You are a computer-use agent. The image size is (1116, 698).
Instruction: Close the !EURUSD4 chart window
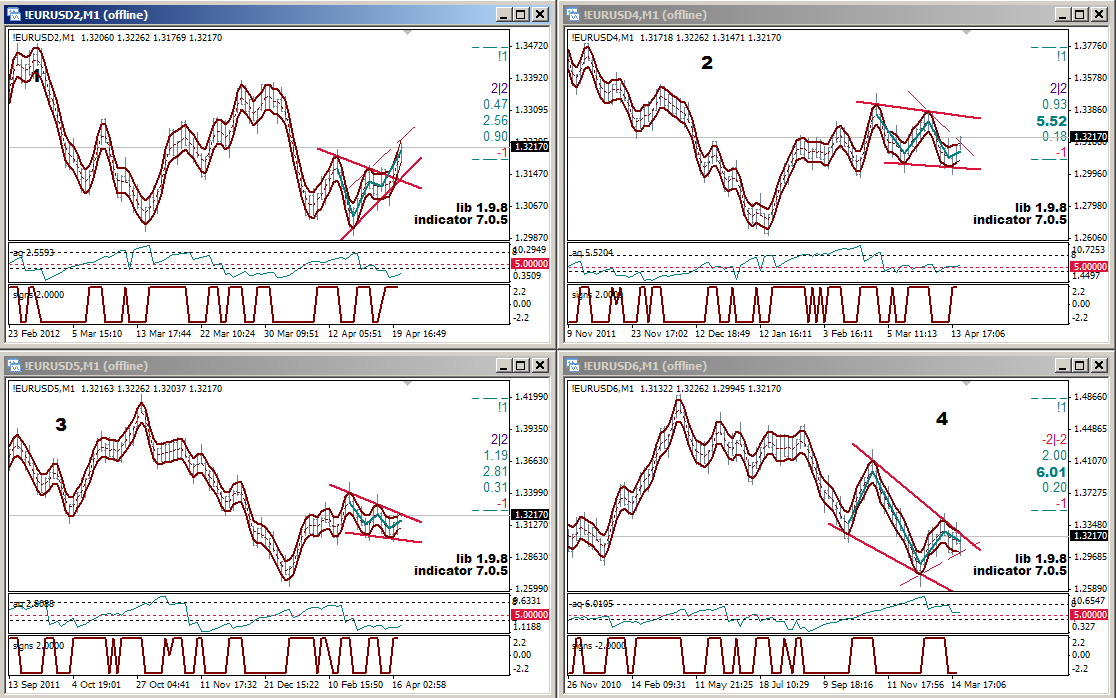click(1098, 14)
